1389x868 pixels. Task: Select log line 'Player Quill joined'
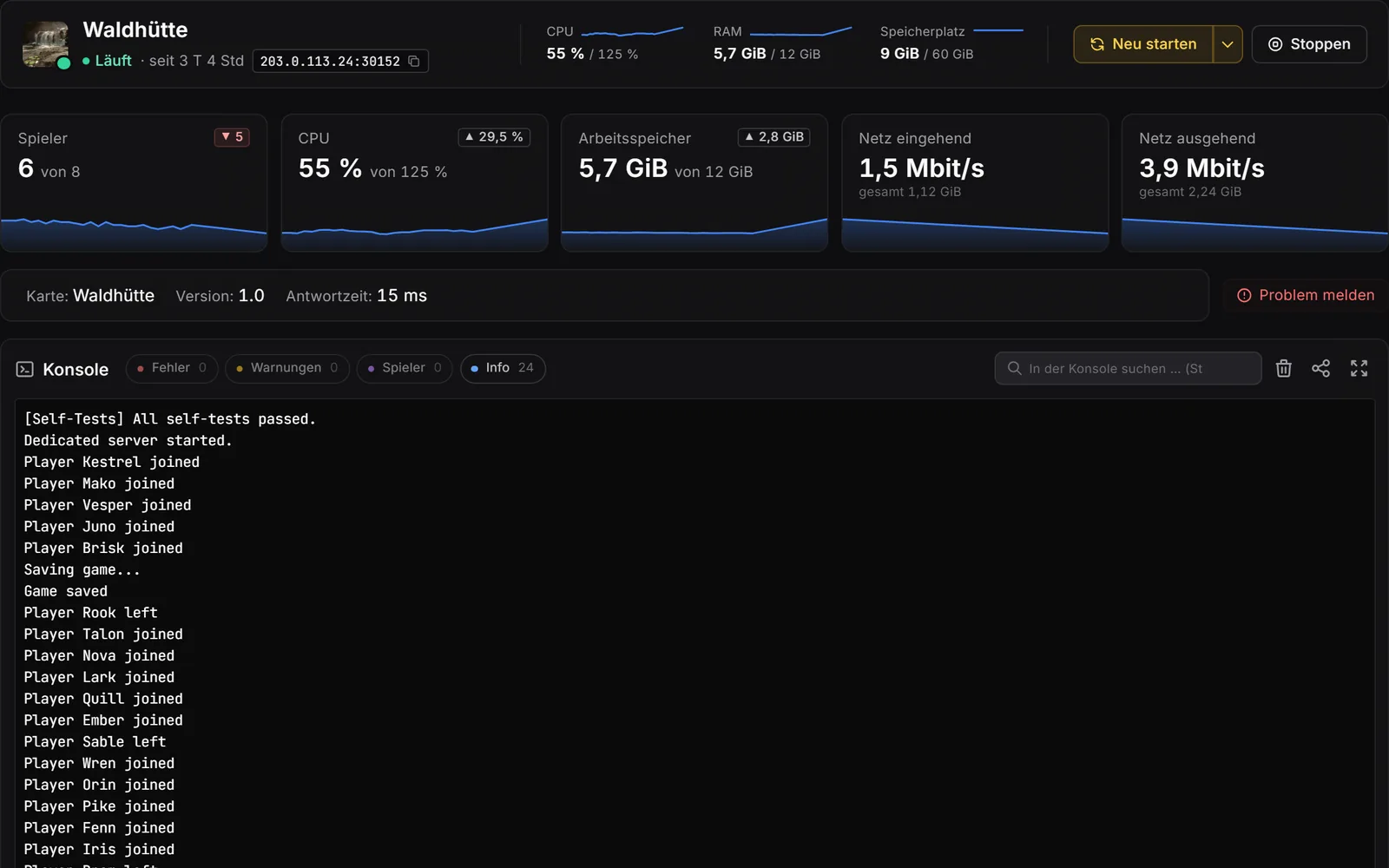103,699
